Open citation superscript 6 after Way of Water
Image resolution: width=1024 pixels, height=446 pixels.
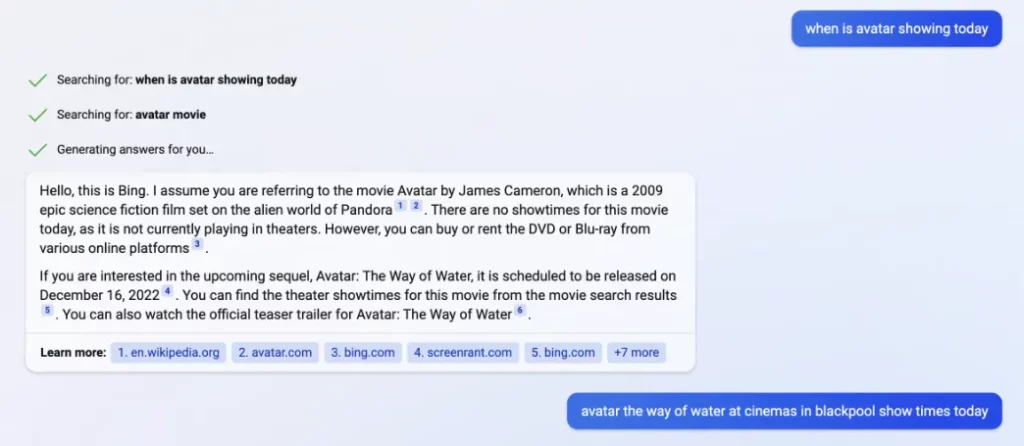[520, 310]
